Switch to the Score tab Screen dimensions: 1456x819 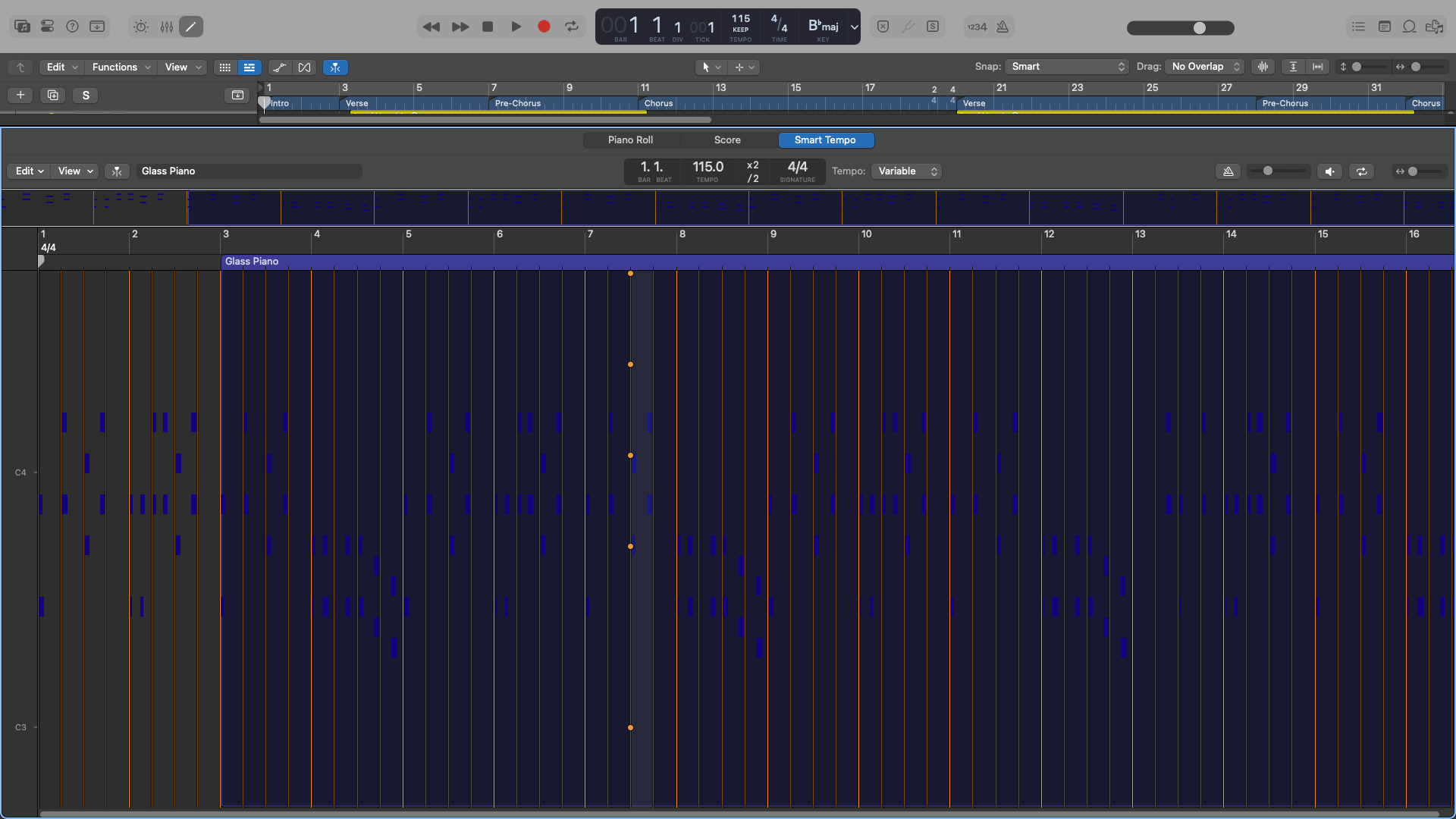pos(726,140)
